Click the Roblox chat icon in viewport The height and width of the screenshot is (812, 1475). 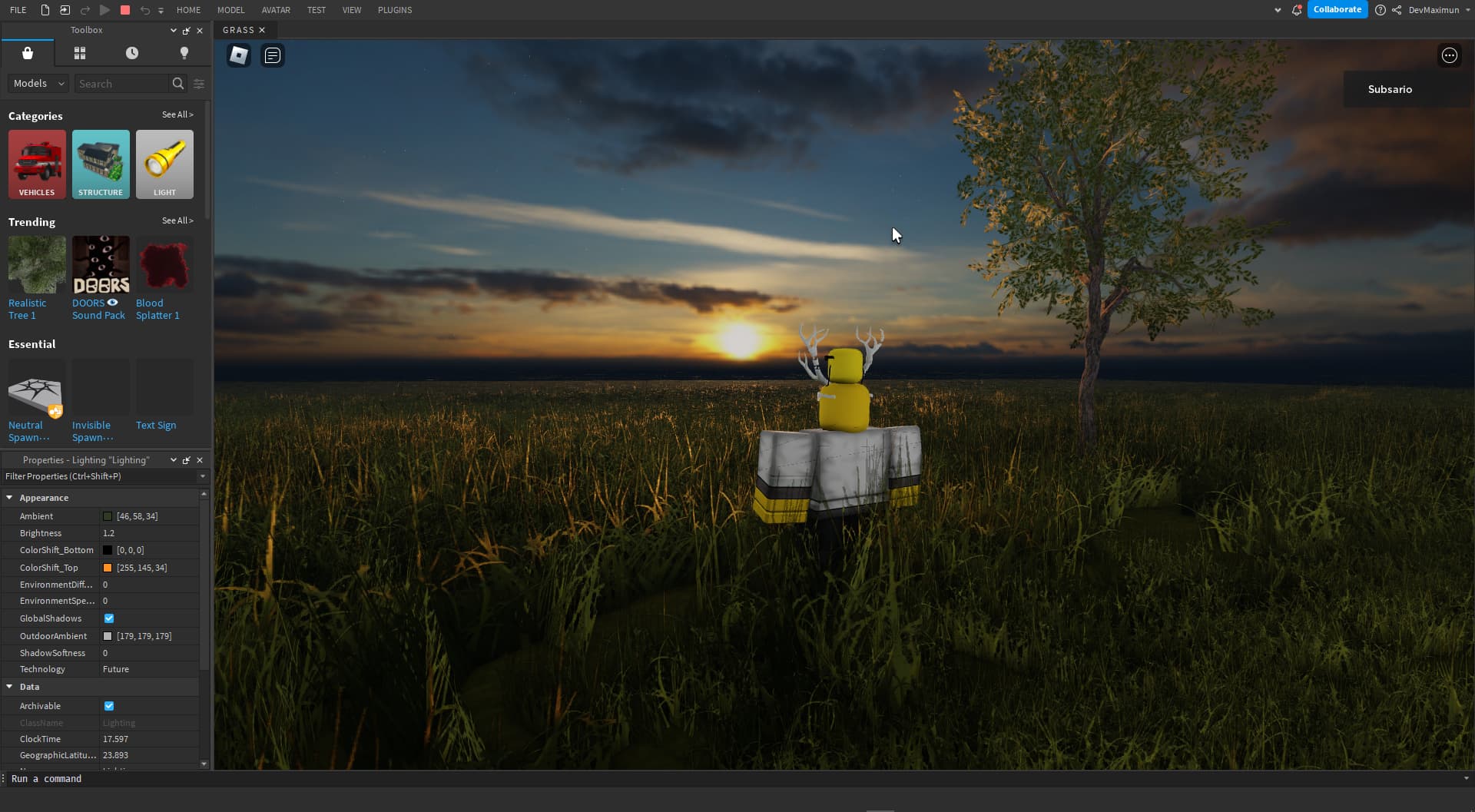238,55
